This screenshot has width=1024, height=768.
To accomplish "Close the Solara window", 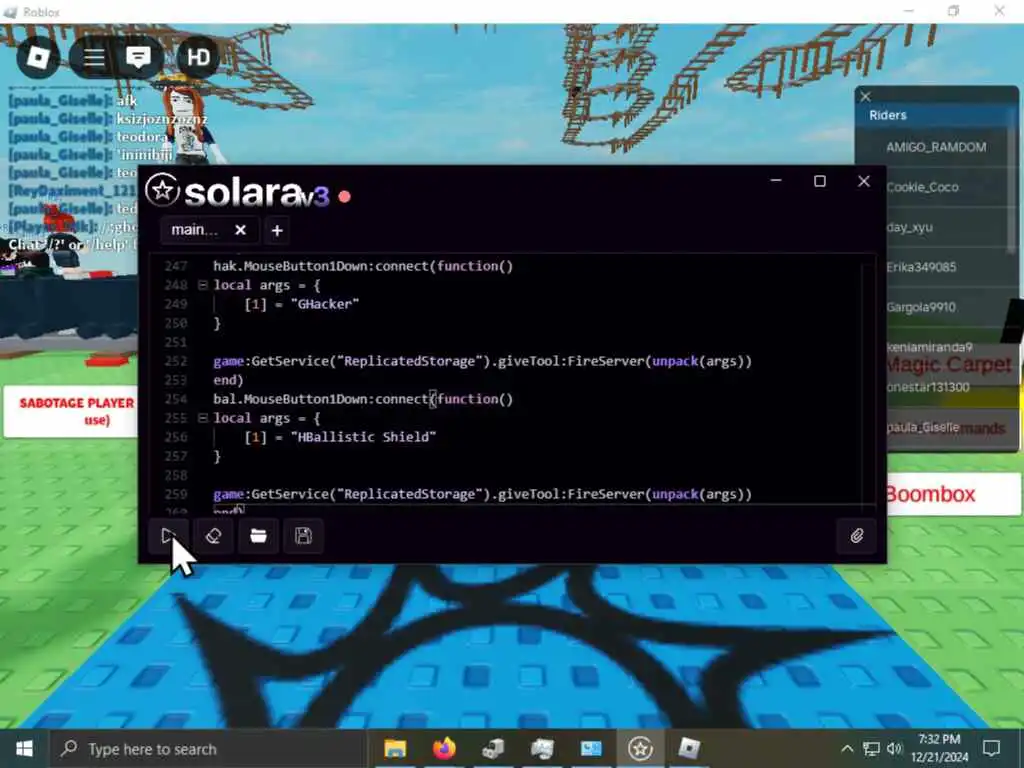I will [863, 181].
